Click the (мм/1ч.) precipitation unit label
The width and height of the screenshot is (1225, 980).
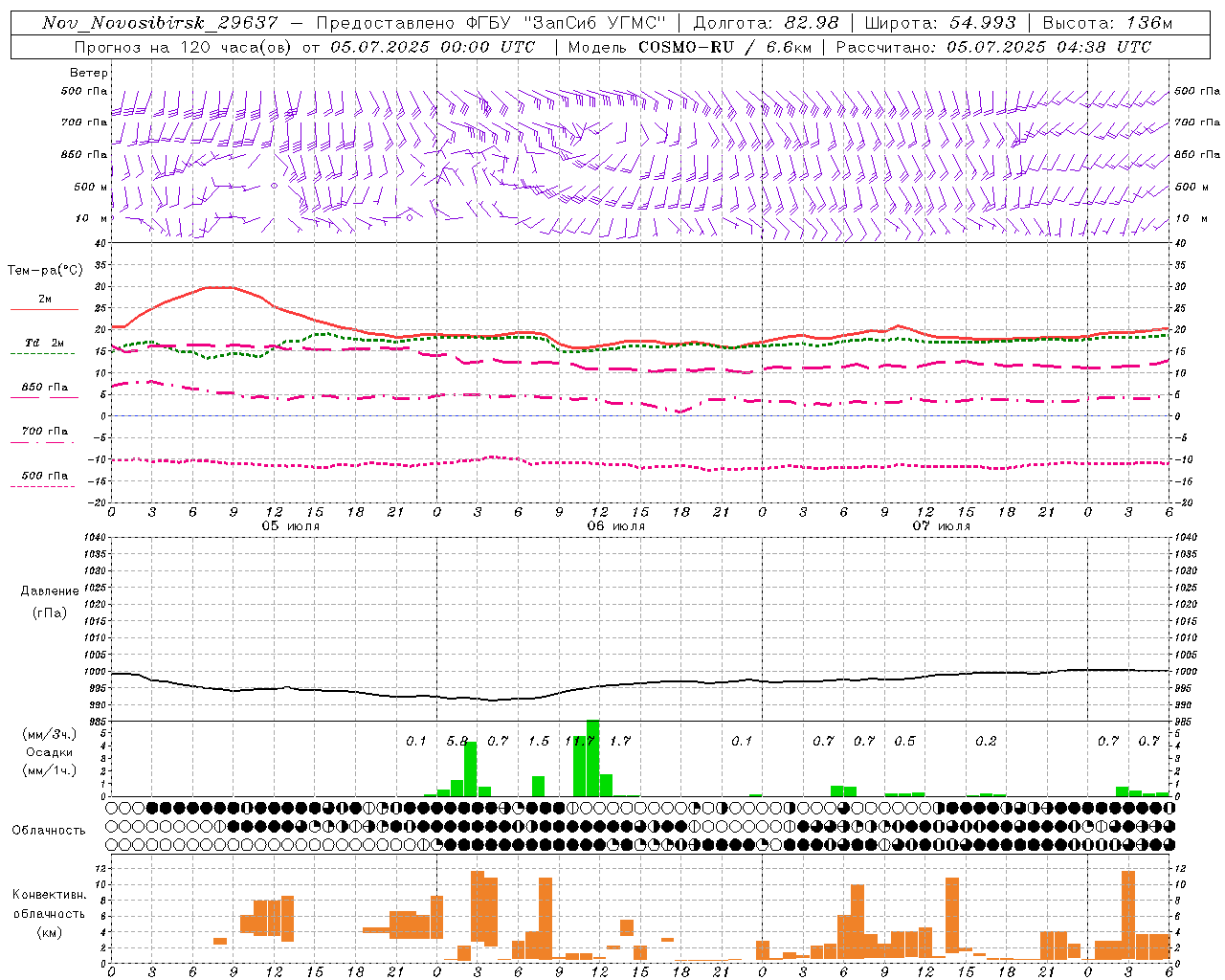tap(49, 770)
